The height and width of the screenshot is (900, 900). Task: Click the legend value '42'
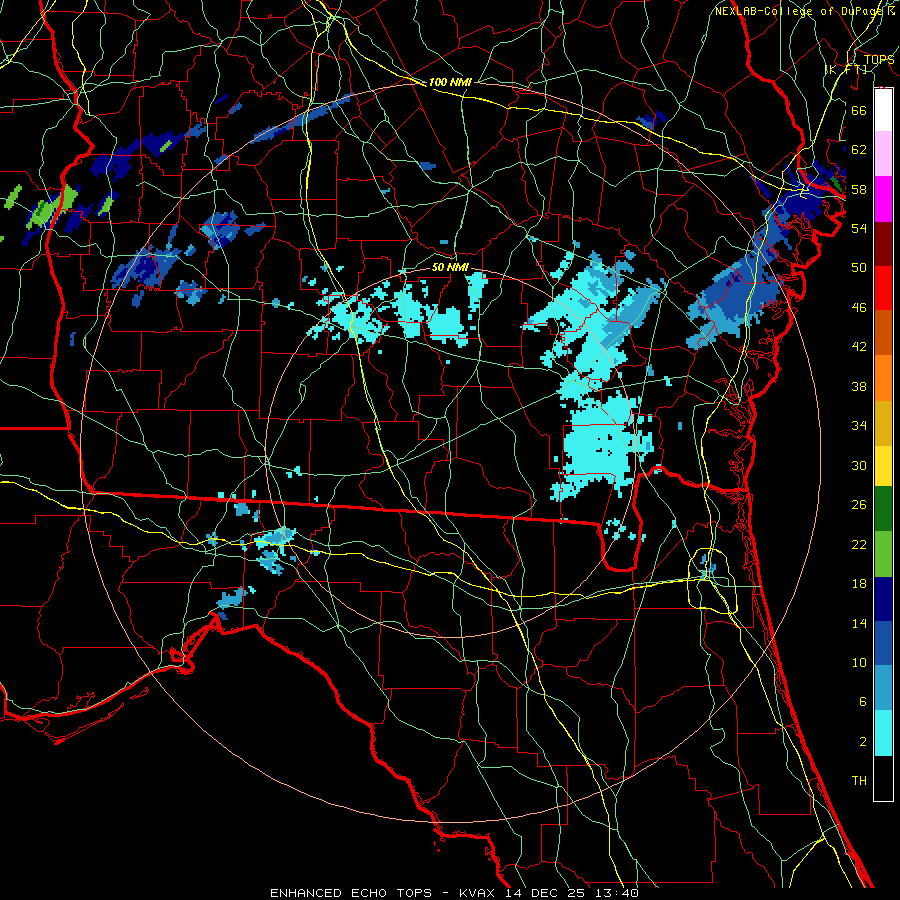pos(859,347)
